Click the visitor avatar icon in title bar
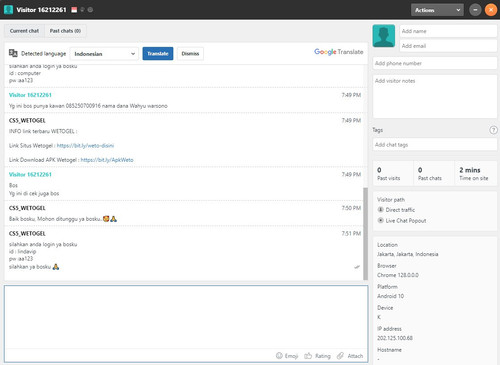 tap(8, 10)
